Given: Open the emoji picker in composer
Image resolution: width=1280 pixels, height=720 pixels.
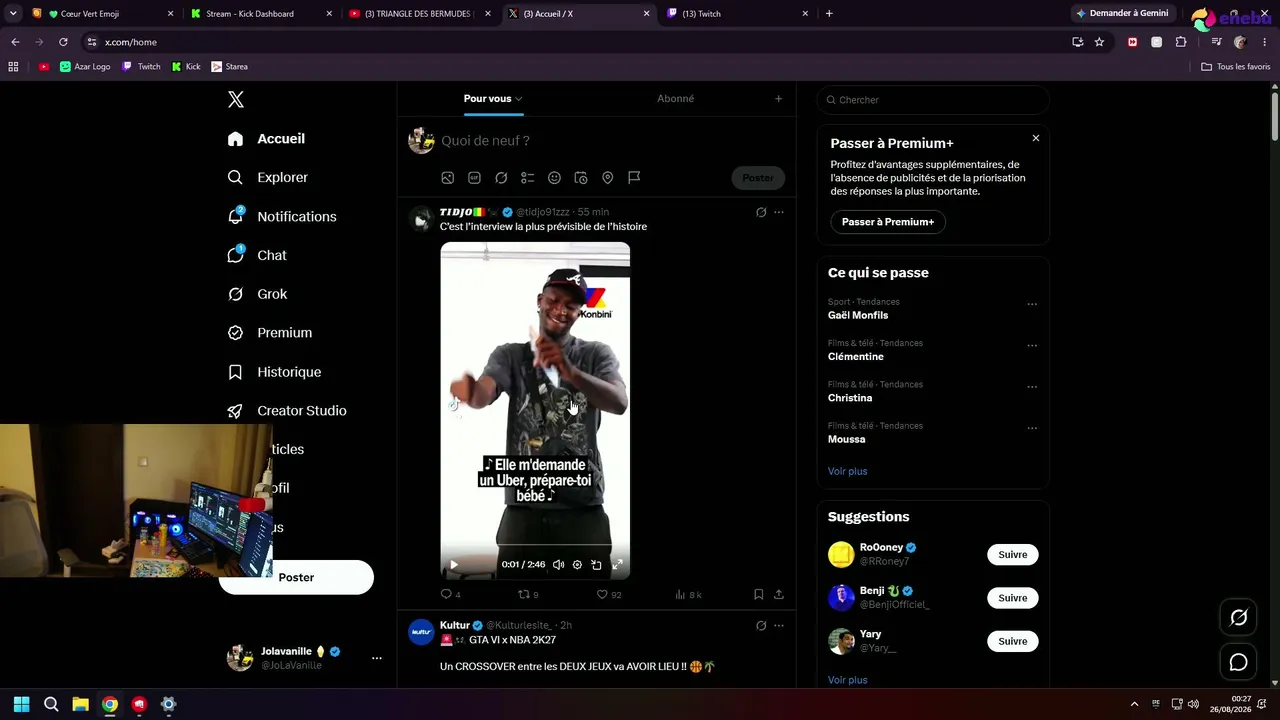Looking at the screenshot, I should click(554, 178).
